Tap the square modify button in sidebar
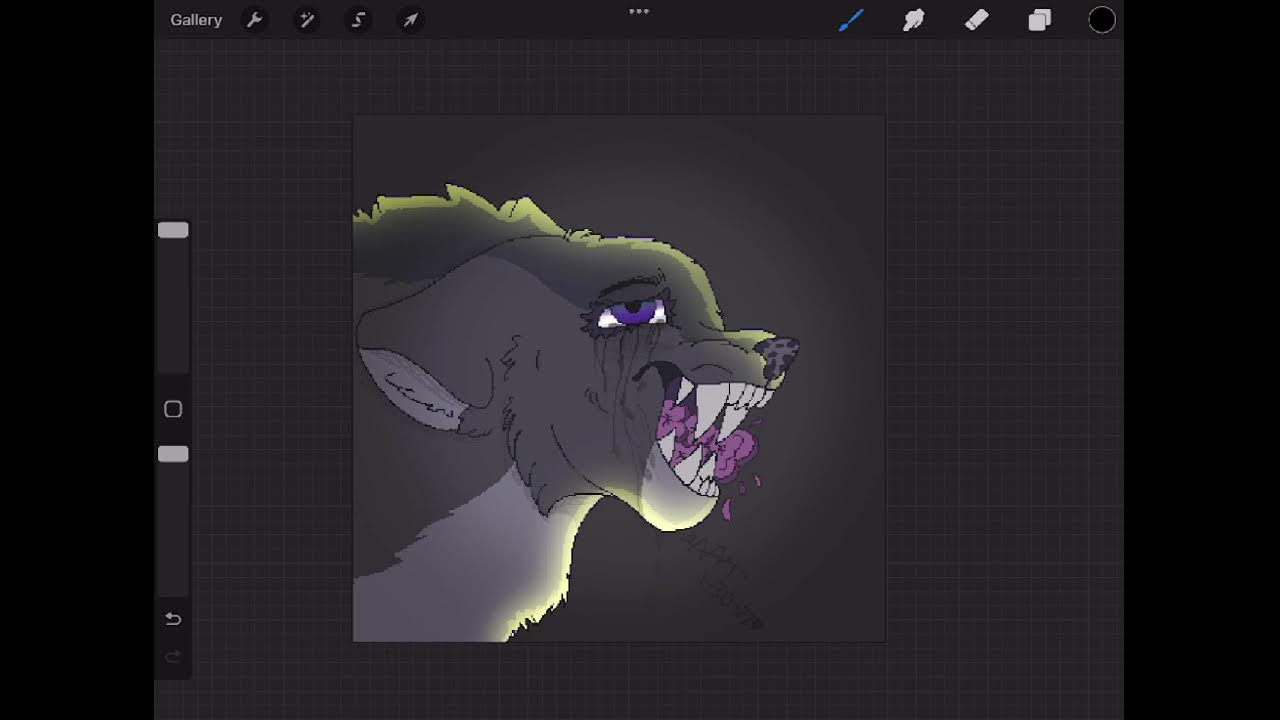The image size is (1280, 720). 173,409
